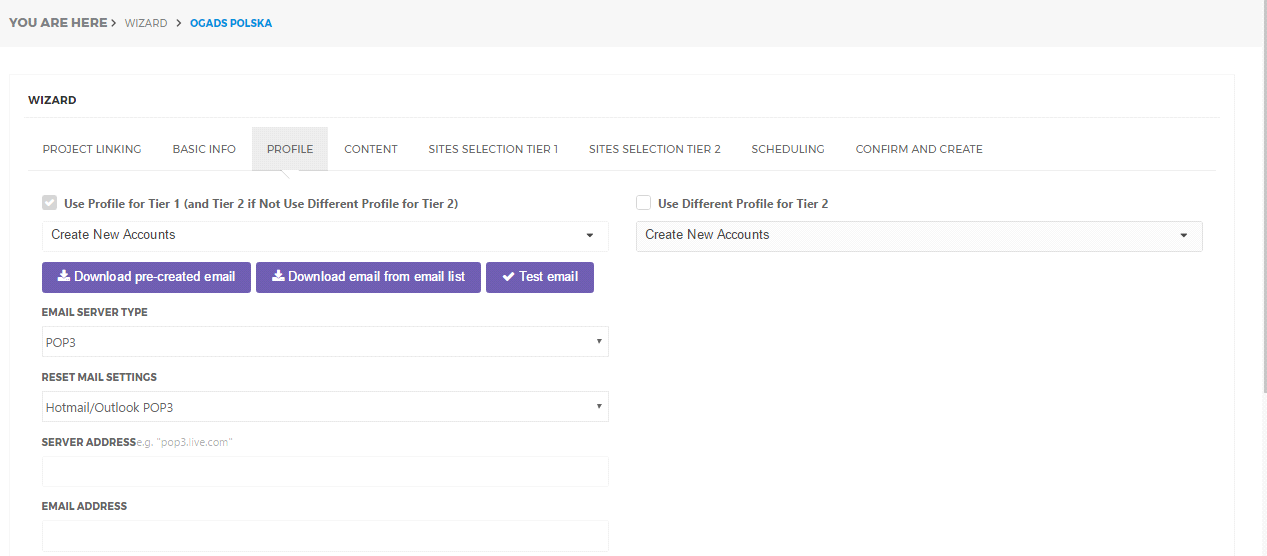Click Download pre-created email button
1267x556 pixels.
[x=146, y=277]
